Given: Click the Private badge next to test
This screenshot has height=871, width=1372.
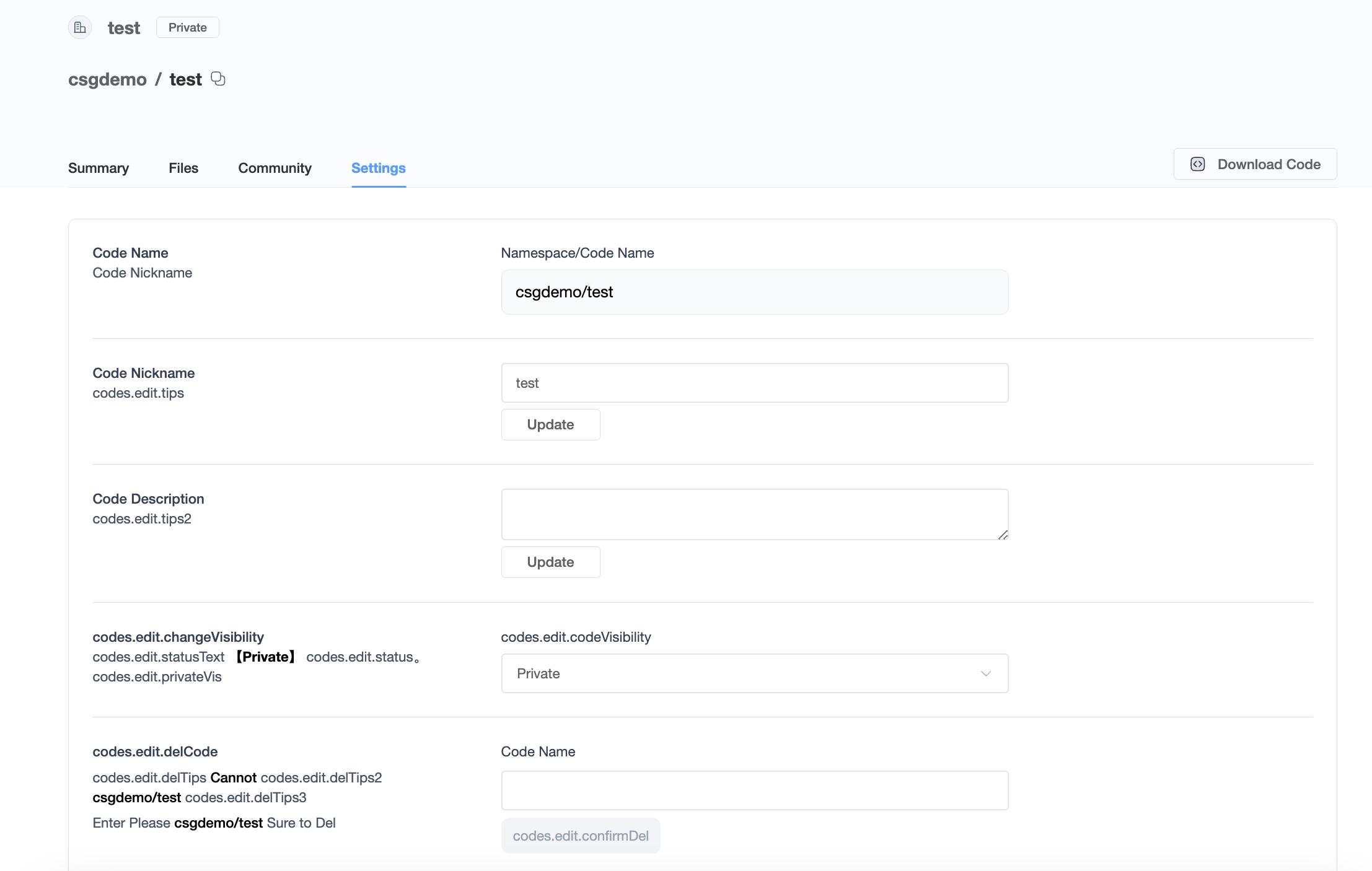Looking at the screenshot, I should [x=187, y=27].
